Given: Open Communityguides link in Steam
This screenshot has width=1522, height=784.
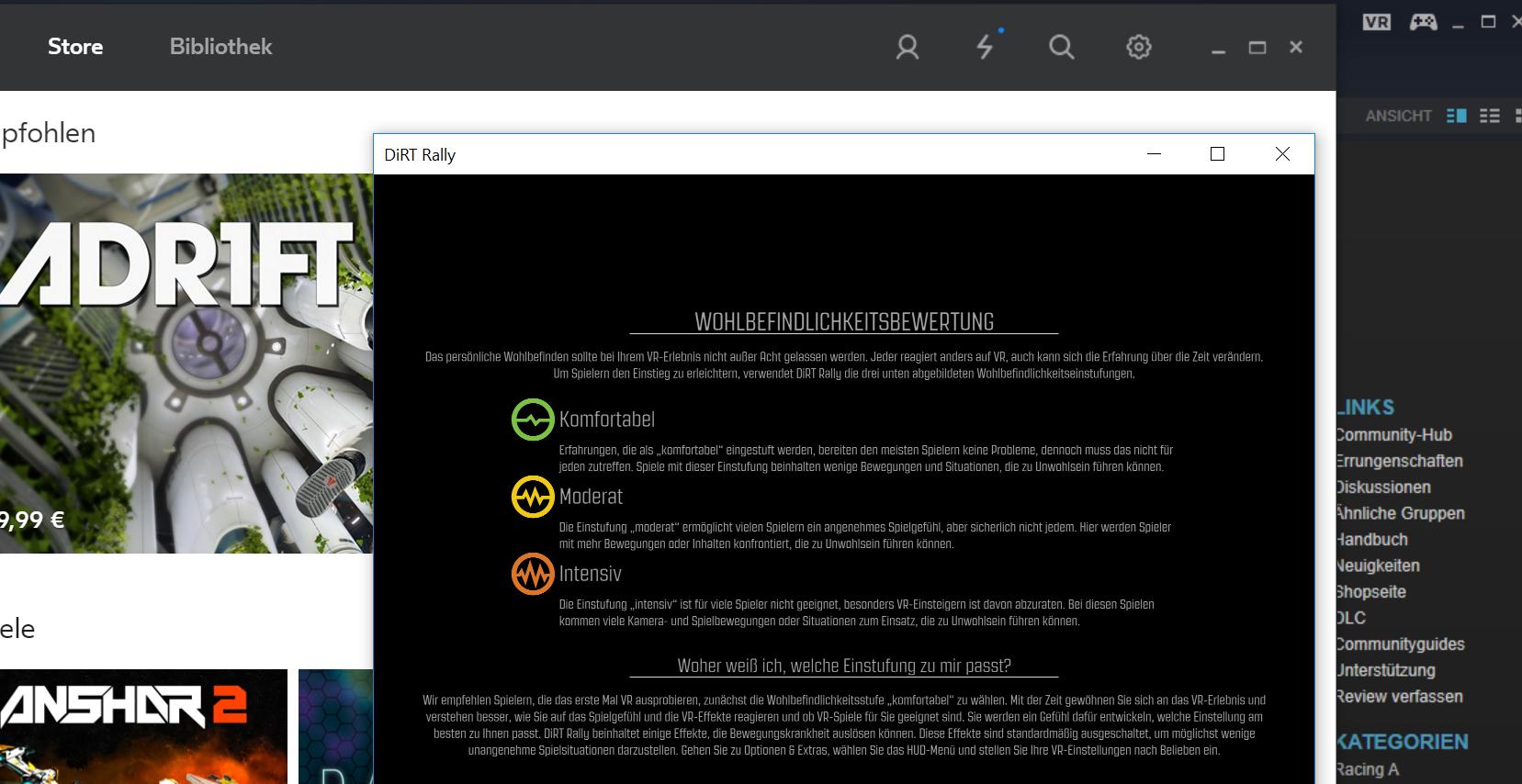Looking at the screenshot, I should click(x=1401, y=644).
